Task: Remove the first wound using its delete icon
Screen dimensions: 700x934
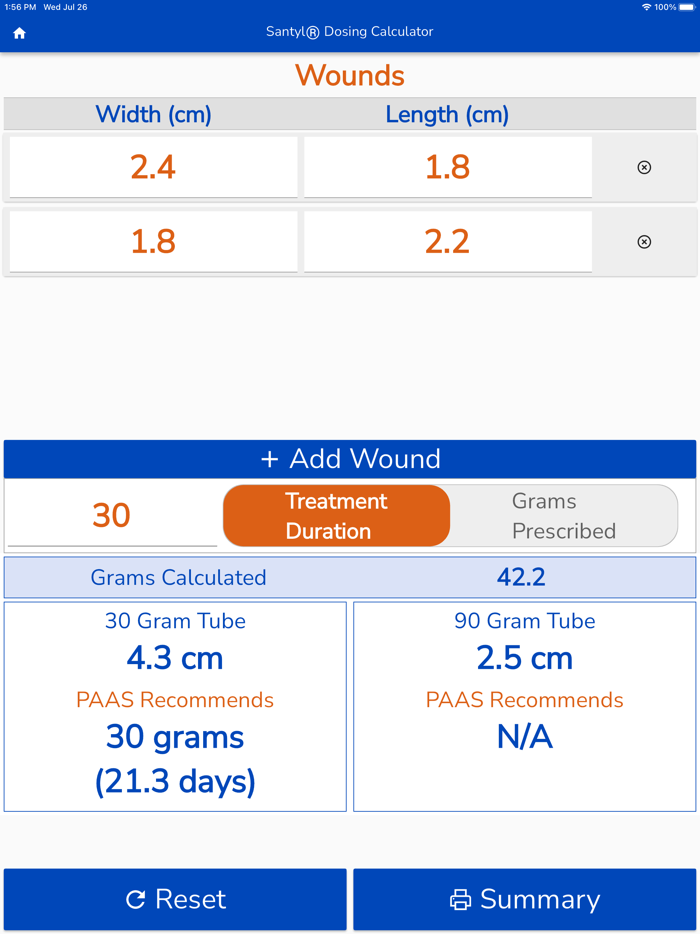Action: (x=644, y=167)
